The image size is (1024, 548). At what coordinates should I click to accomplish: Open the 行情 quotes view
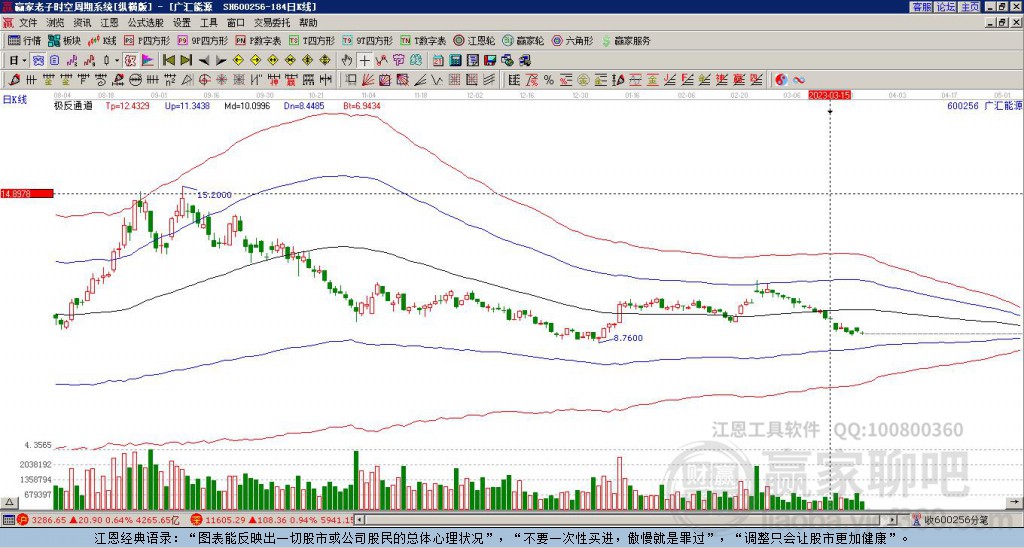click(x=24, y=40)
